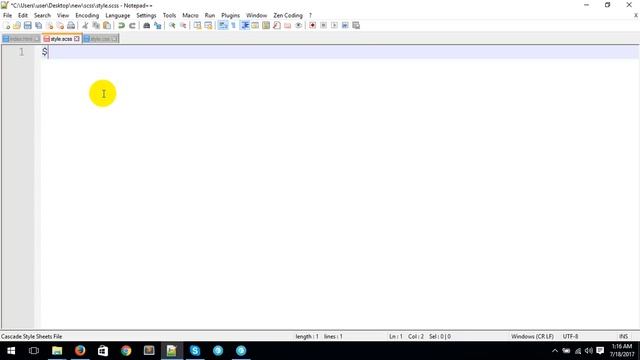Switch to the style.css tab
This screenshot has height=360, width=640.
point(100,39)
